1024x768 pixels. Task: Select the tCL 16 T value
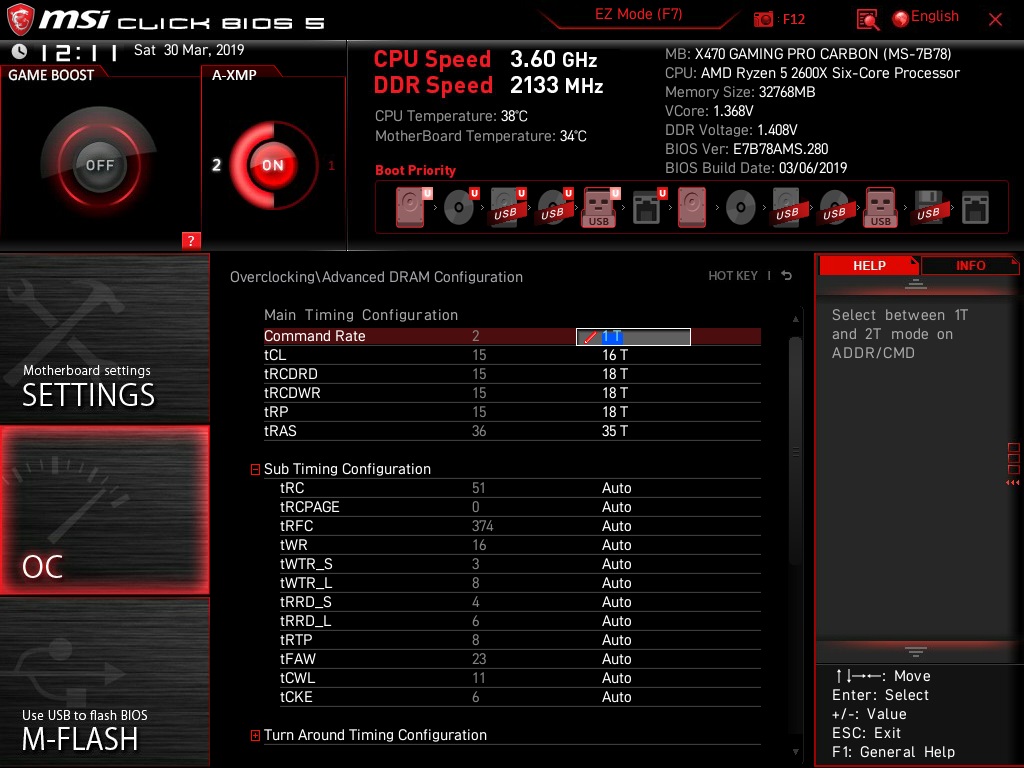(615, 355)
